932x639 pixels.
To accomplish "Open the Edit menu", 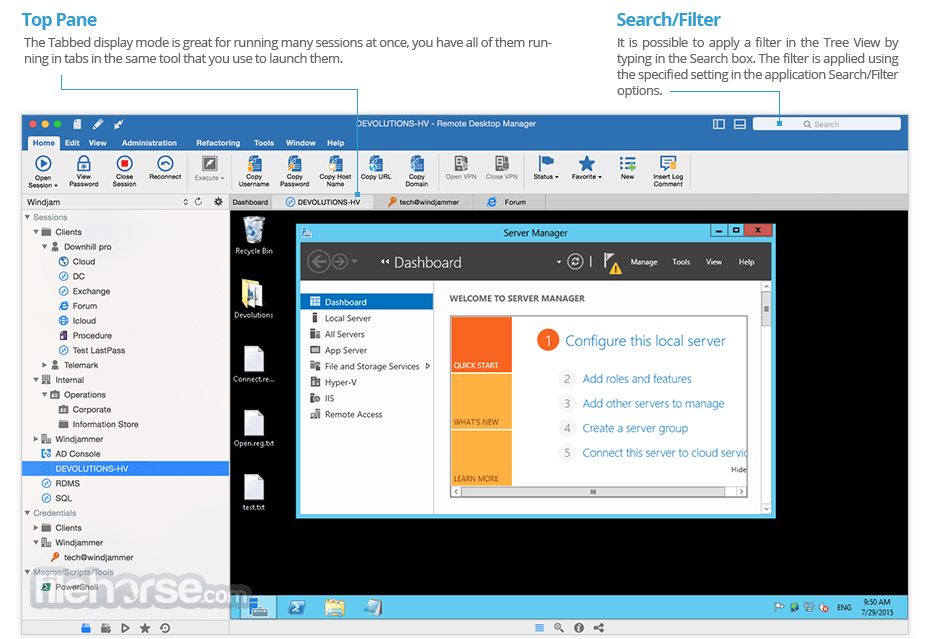I will [72, 143].
